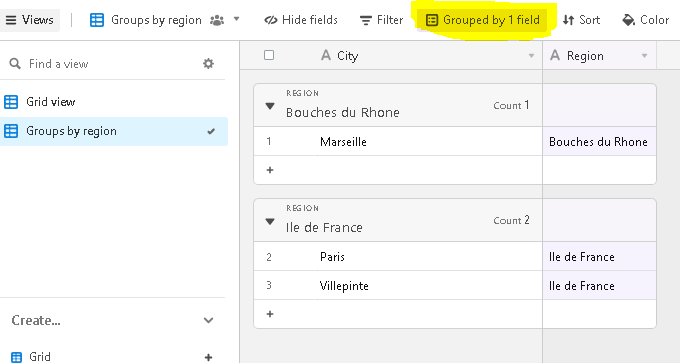The width and height of the screenshot is (680, 363).
Task: Click the plus icon to create Grid
Action: pos(208,357)
